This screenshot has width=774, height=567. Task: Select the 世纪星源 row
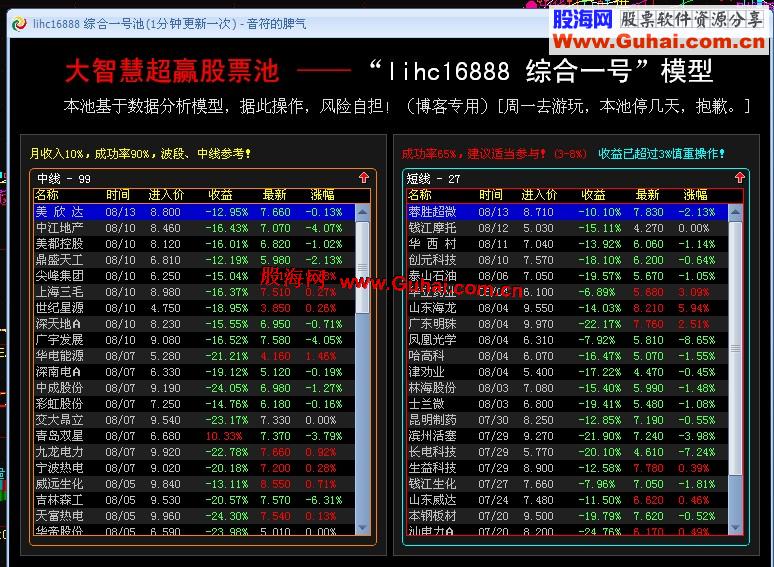pyautogui.click(x=194, y=308)
